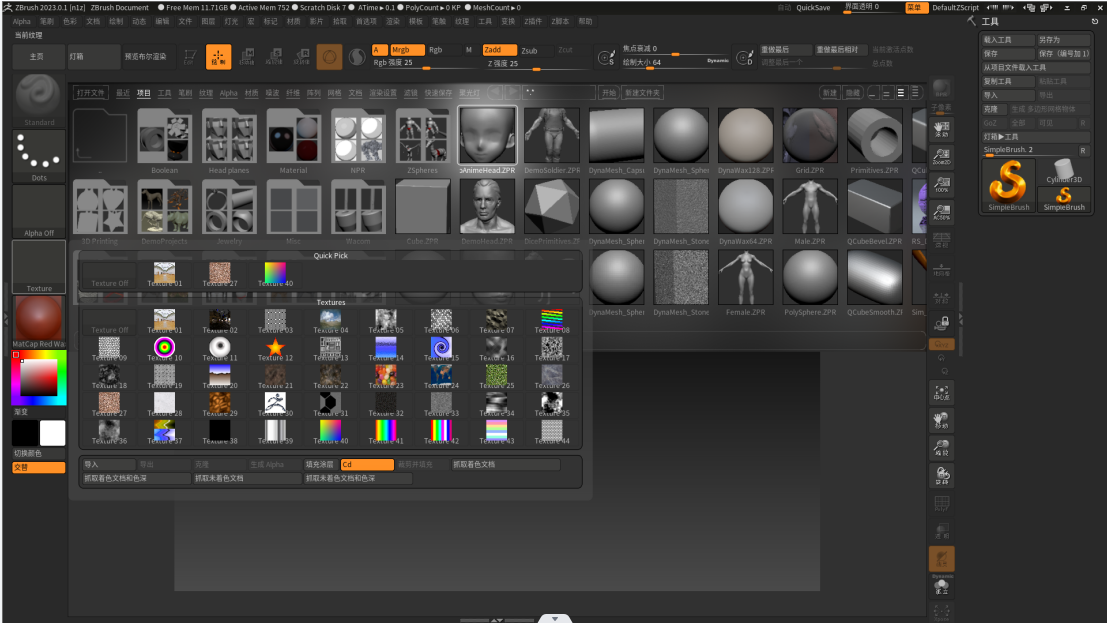This screenshot has width=1107, height=623.
Task: Toggle the orange Cd button
Action: (366, 464)
